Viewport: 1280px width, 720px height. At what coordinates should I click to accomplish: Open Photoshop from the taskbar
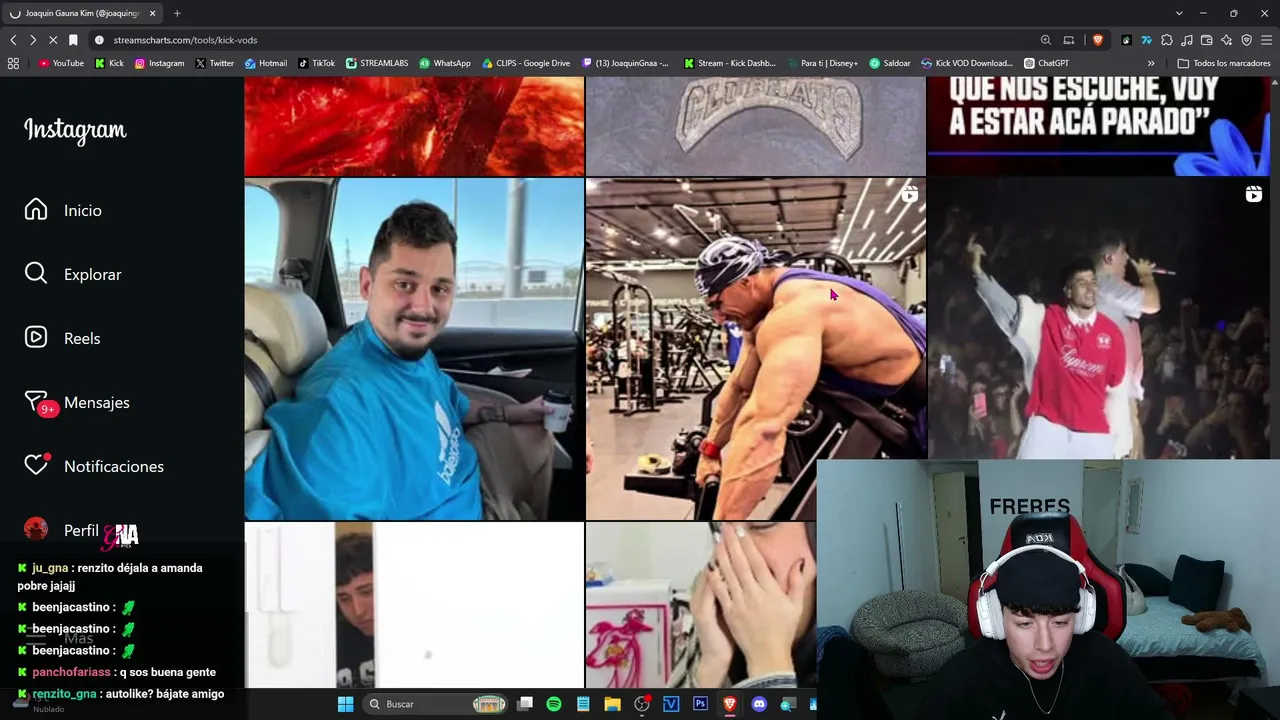point(700,704)
